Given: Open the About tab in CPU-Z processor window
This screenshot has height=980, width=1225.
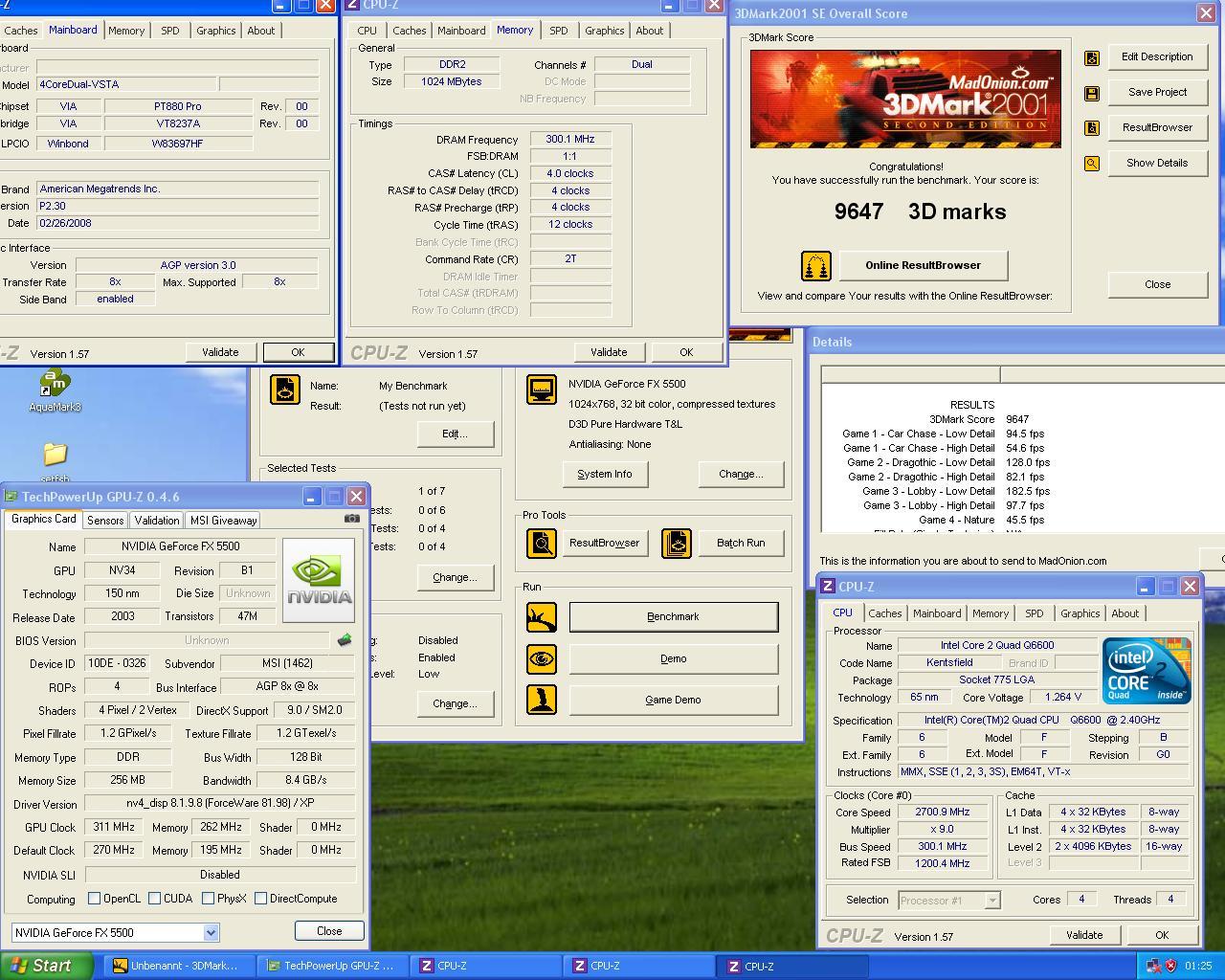Looking at the screenshot, I should 1125,613.
